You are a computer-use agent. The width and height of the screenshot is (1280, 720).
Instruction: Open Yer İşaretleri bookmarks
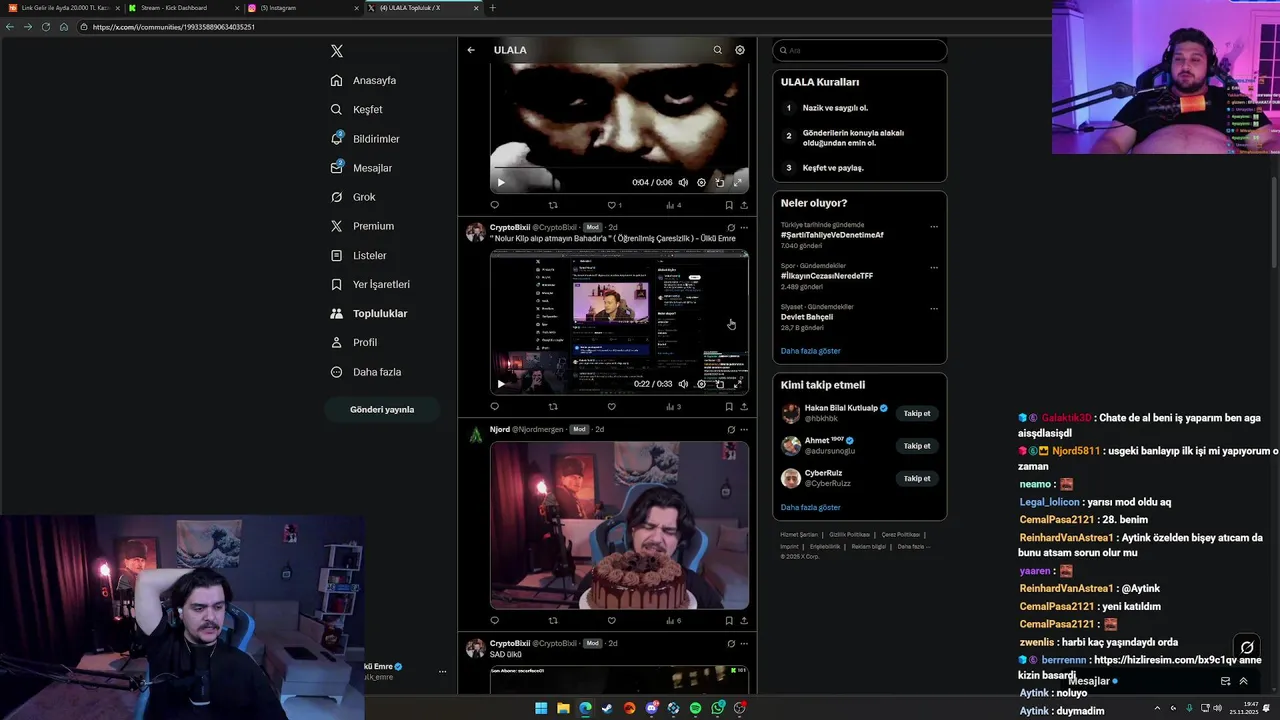[x=370, y=284]
